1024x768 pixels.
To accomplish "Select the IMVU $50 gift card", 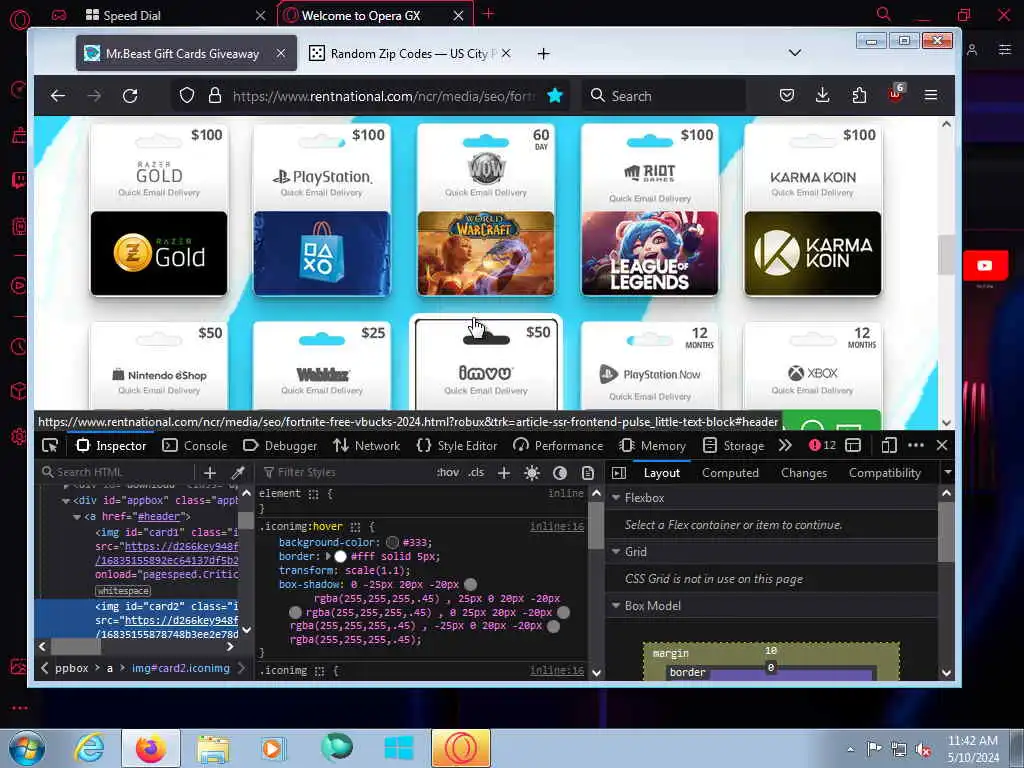I will tap(486, 363).
